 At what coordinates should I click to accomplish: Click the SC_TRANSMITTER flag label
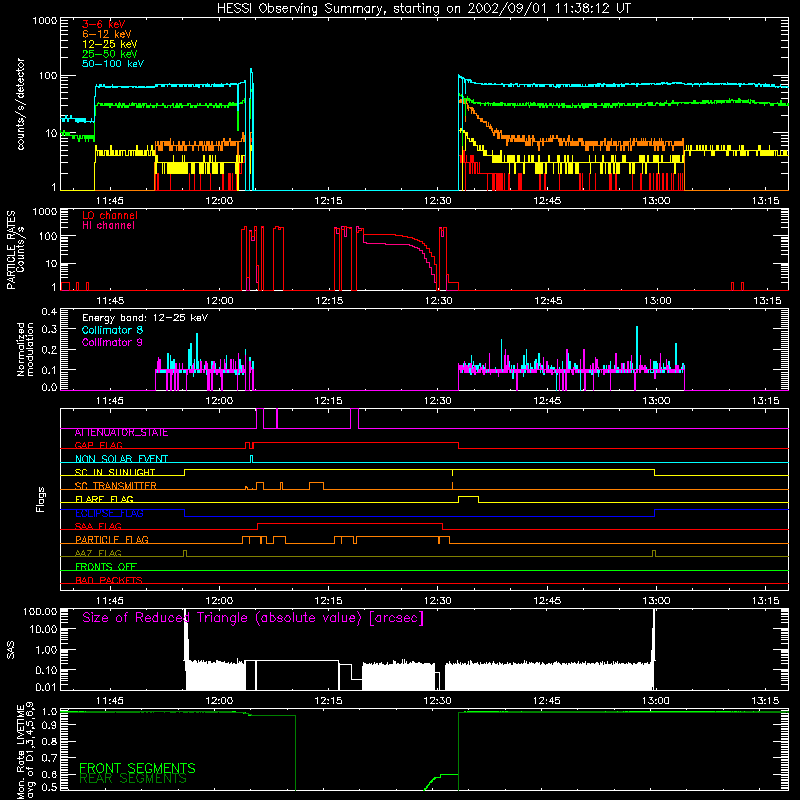115,486
